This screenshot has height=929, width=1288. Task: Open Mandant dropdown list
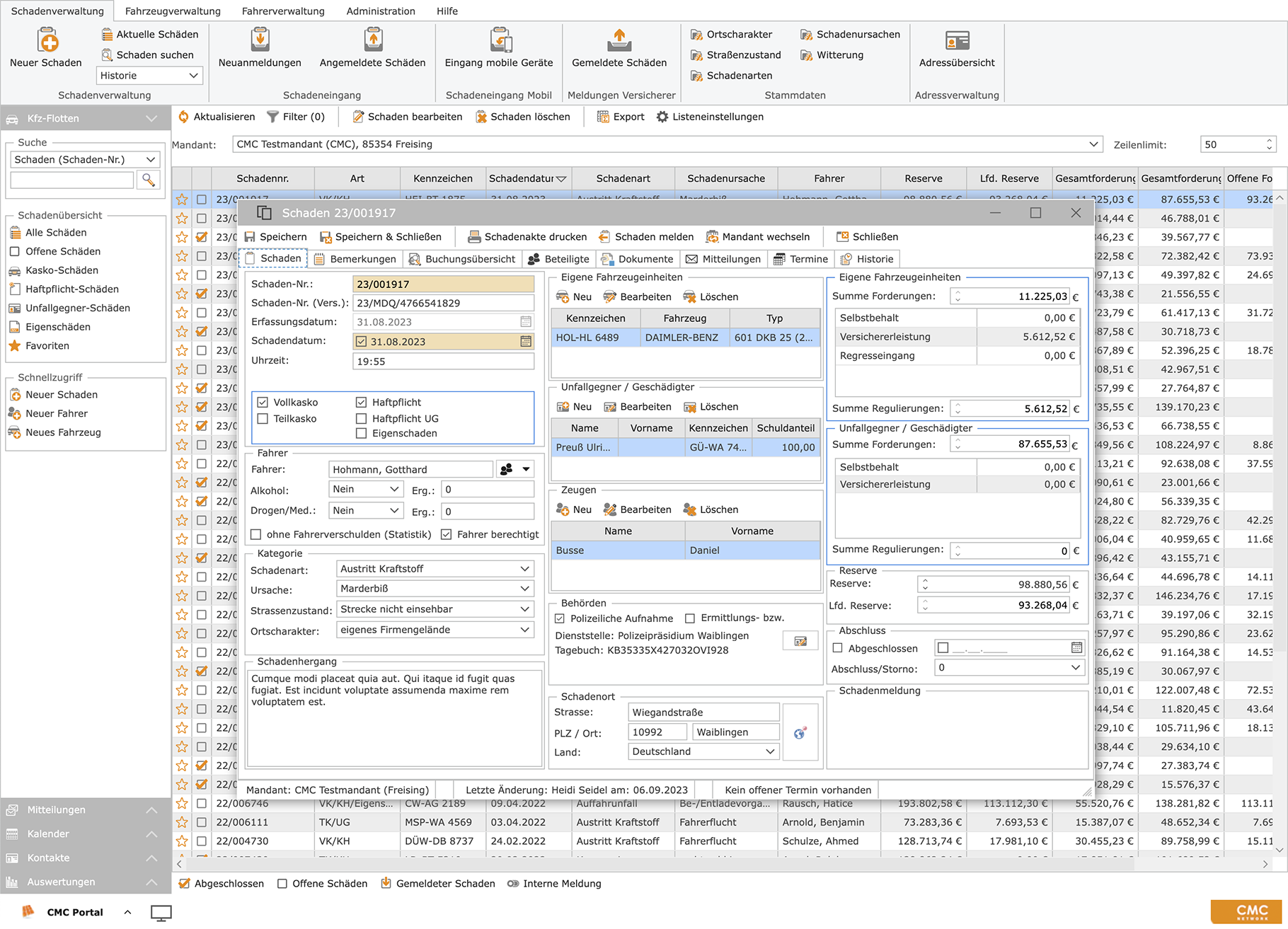(1094, 144)
